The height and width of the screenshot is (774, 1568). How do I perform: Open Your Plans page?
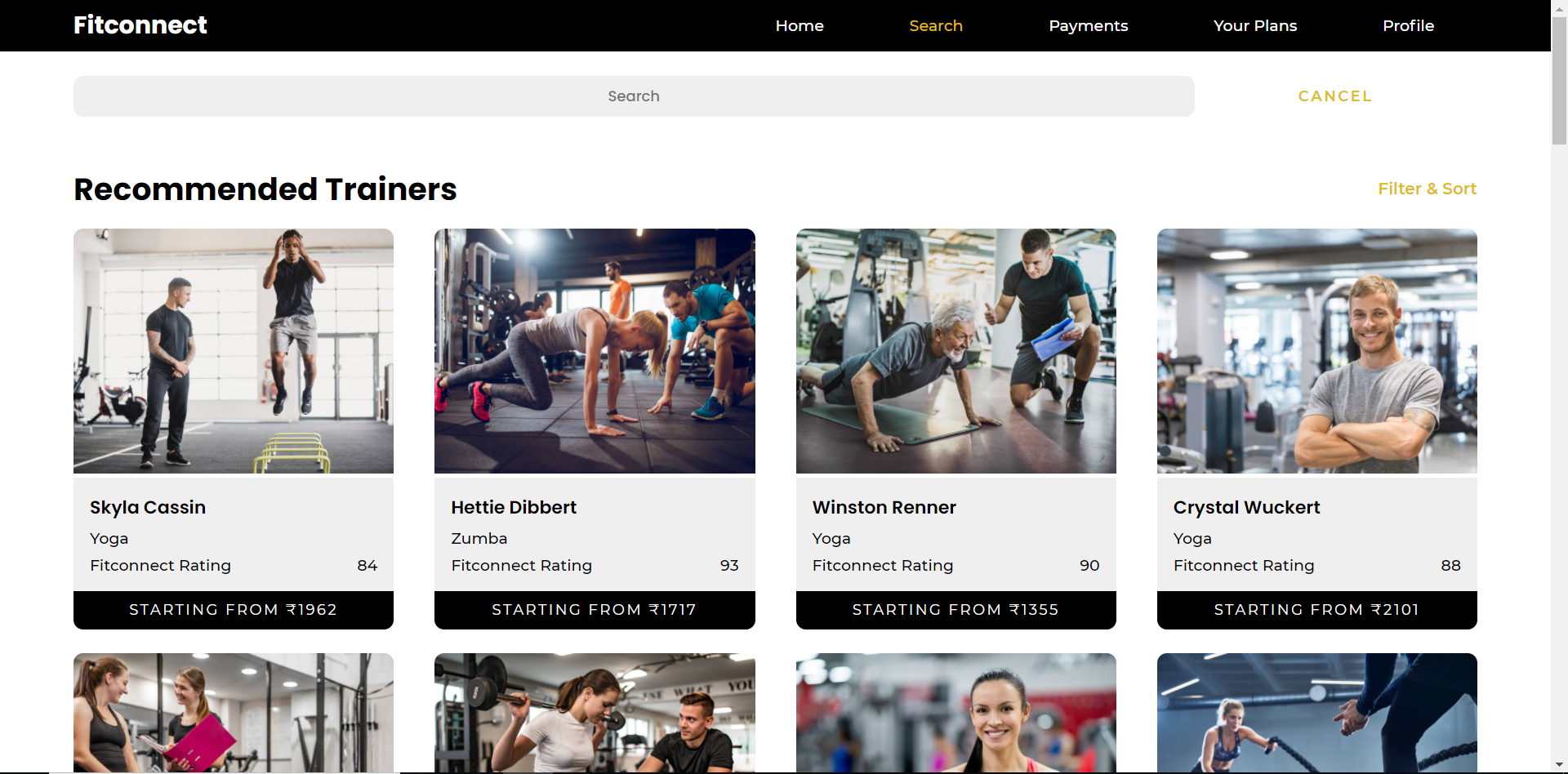pos(1255,25)
